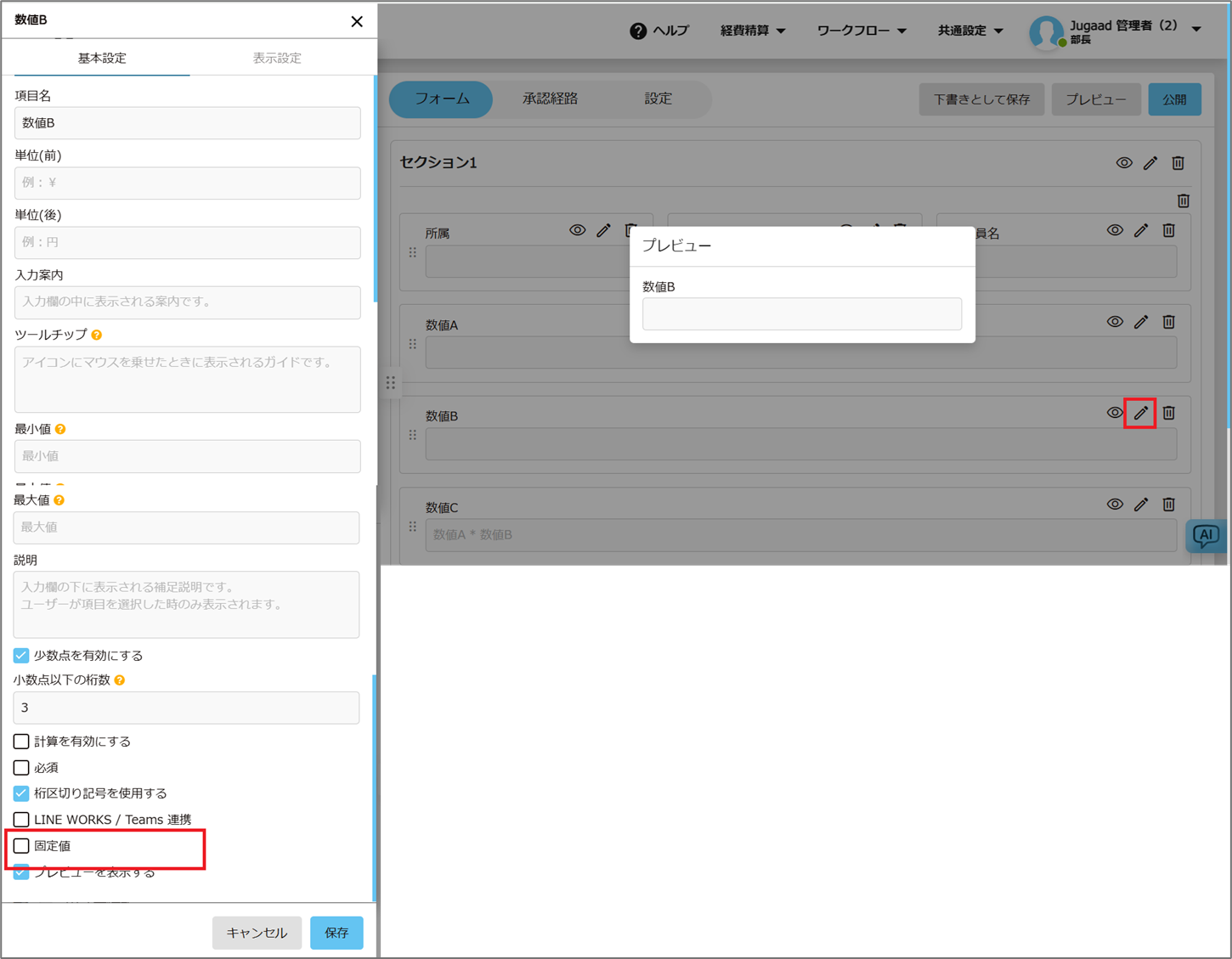Switch to the 表示設定 tab
The width and height of the screenshot is (1232, 959).
[277, 59]
